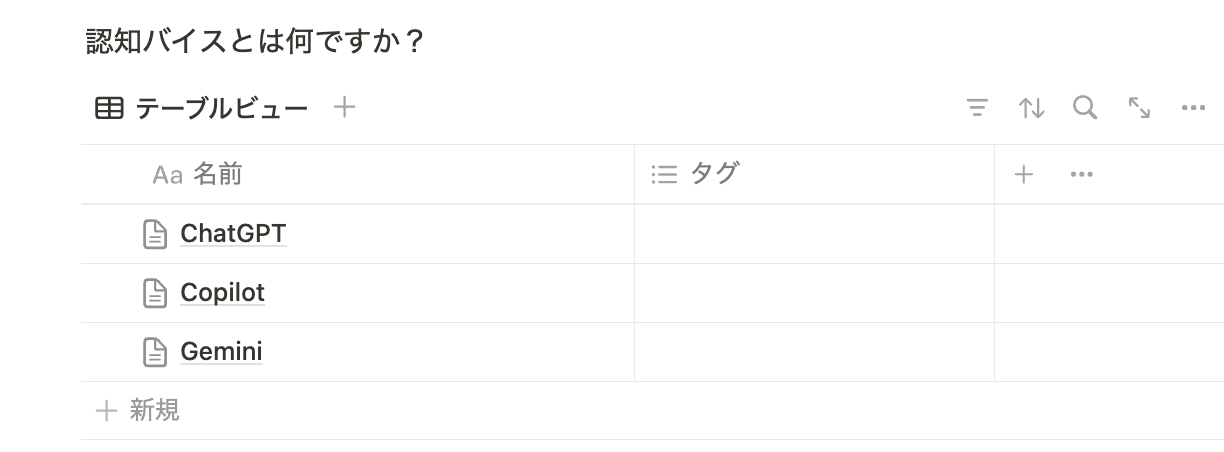Add a new property column
1224x452 pixels.
1023,175
